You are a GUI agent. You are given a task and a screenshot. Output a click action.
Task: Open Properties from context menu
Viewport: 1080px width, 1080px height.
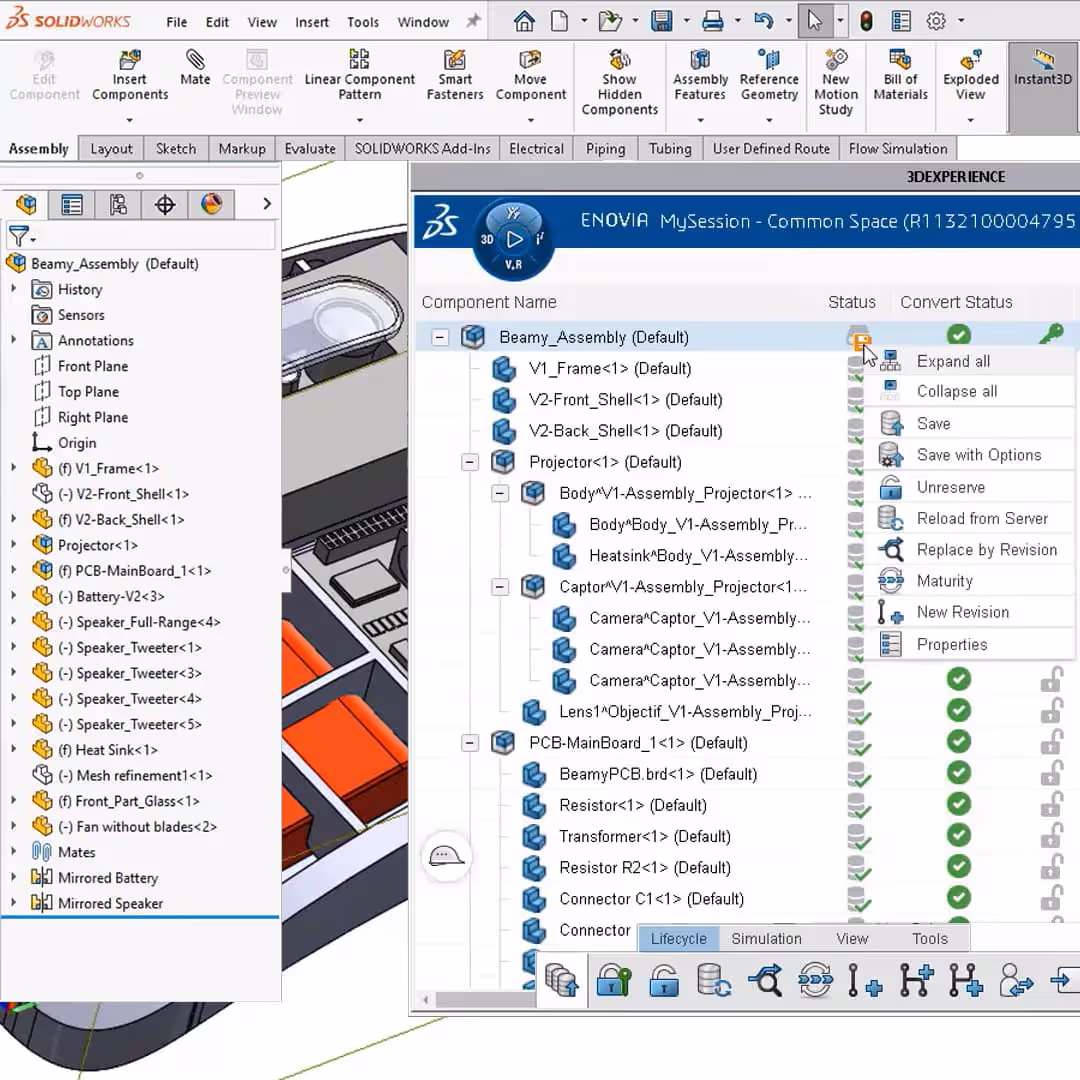970,644
